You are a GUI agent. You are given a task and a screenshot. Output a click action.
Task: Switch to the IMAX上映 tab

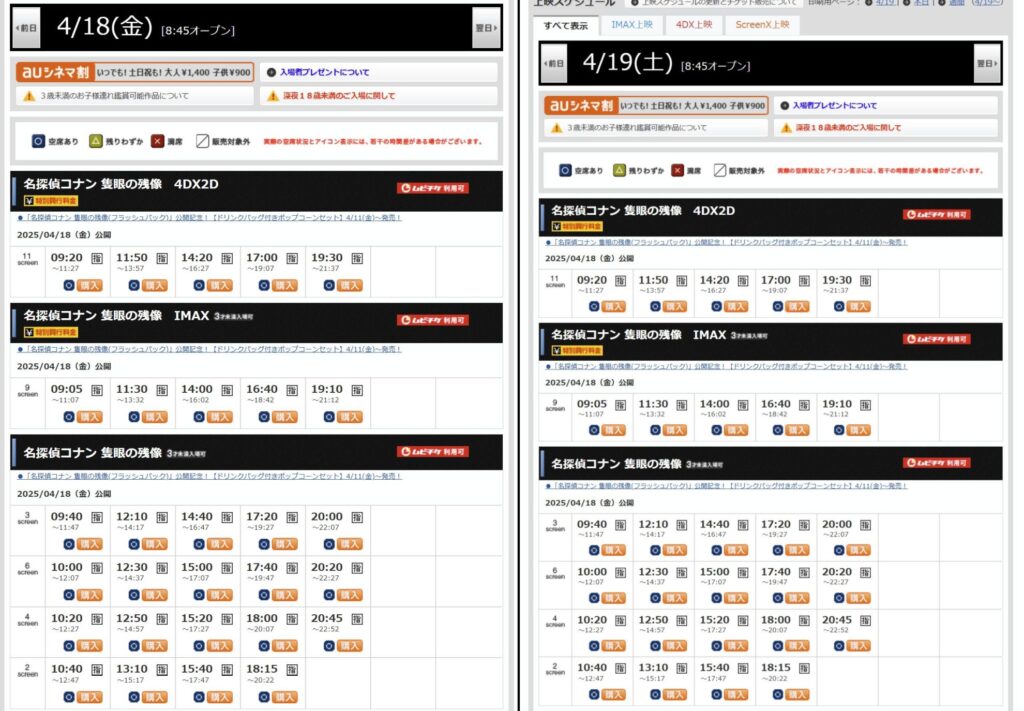pos(632,25)
